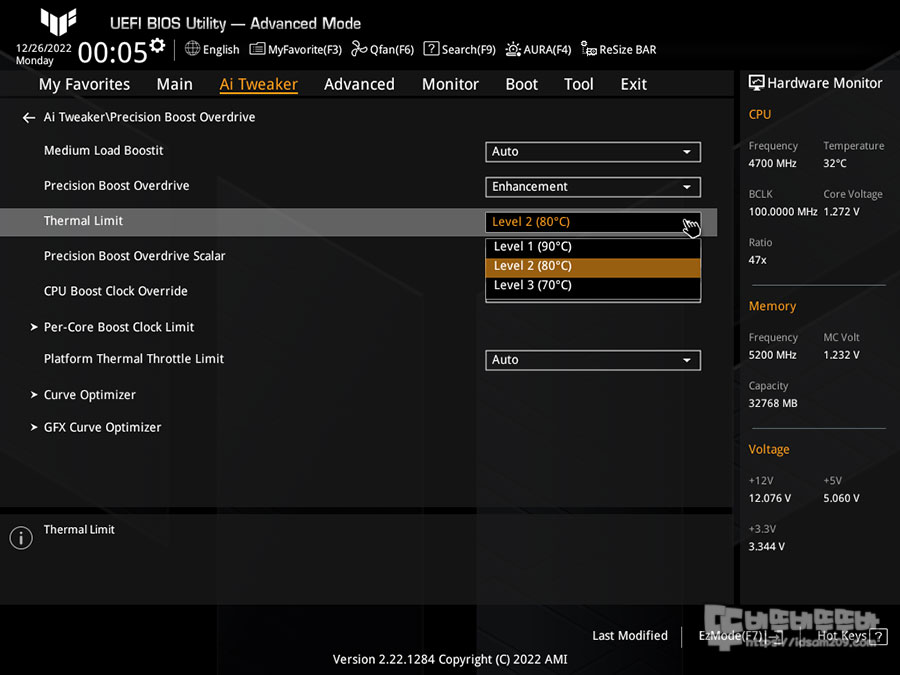
Task: Select the Ai Tweaker tab
Action: pos(258,84)
